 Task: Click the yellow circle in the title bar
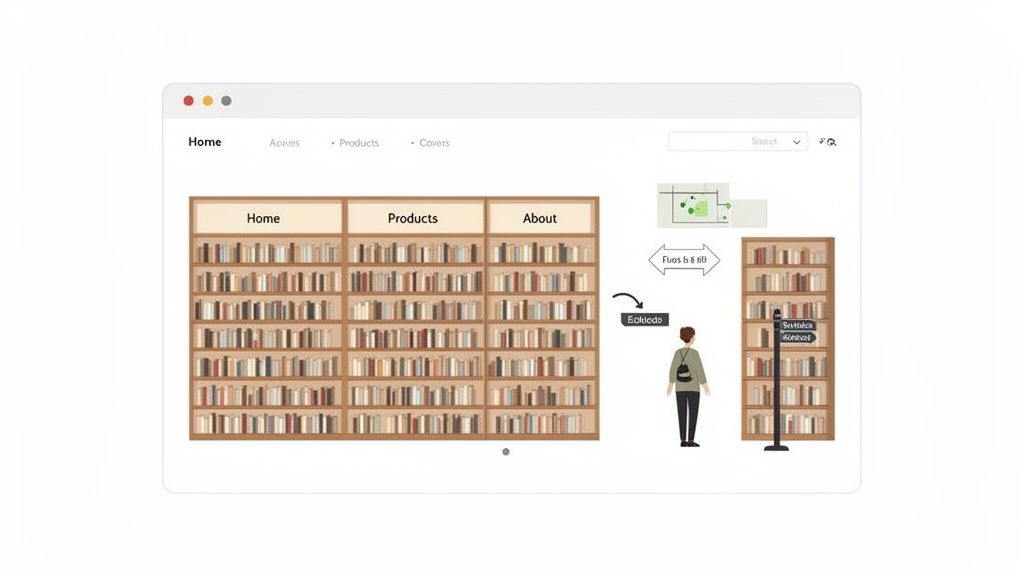pyautogui.click(x=207, y=100)
